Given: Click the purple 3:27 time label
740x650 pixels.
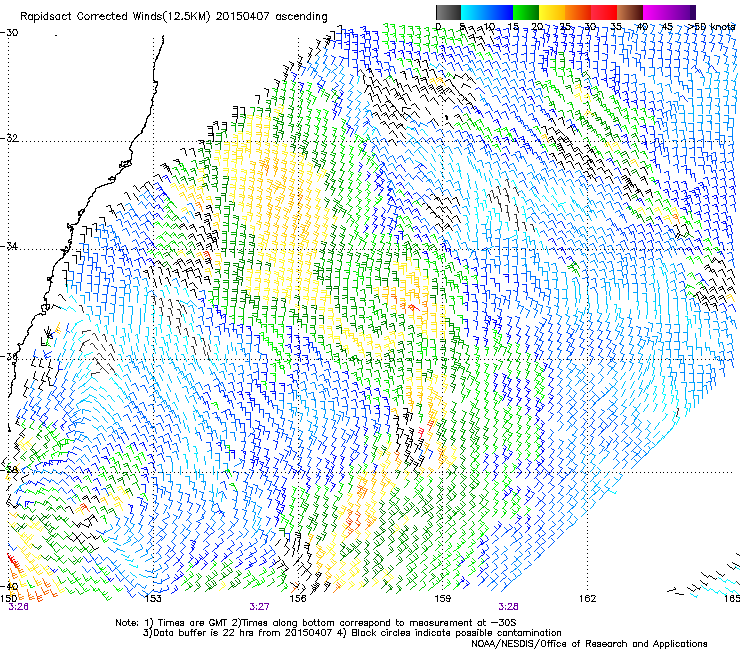Looking at the screenshot, I should 259,607.
